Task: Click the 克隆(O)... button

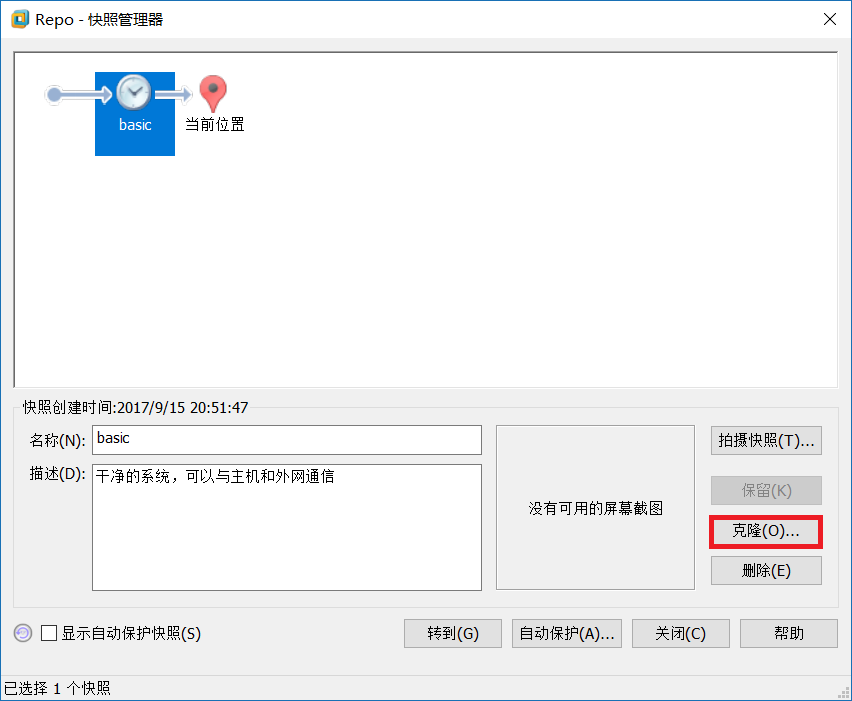Action: [x=766, y=531]
